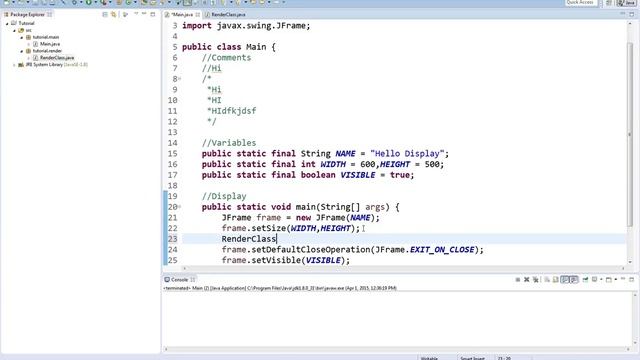Open the Open Perspective dialog icon
The height and width of the screenshot is (360, 640).
[609, 3]
